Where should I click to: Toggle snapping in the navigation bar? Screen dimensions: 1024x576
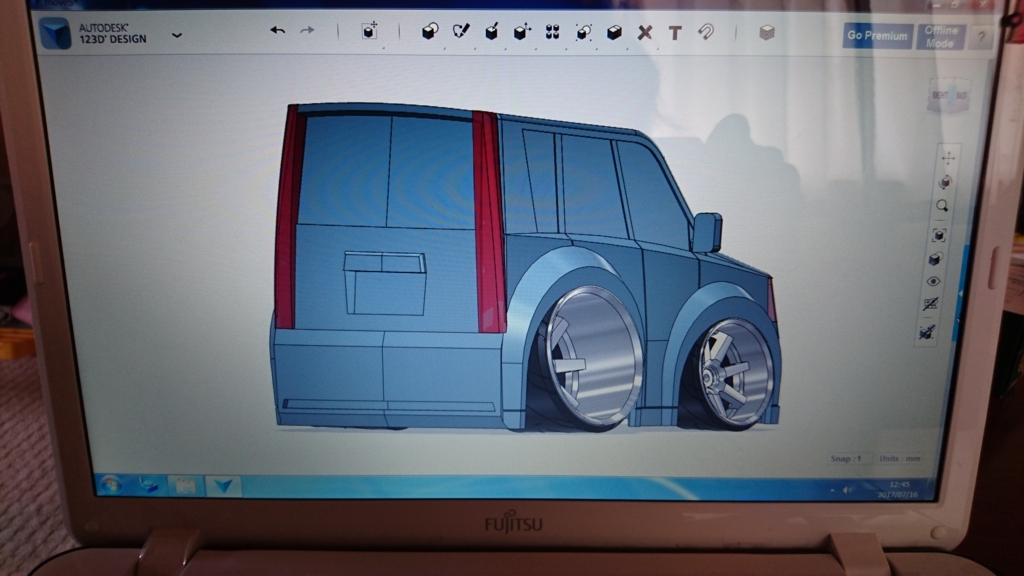point(927,332)
